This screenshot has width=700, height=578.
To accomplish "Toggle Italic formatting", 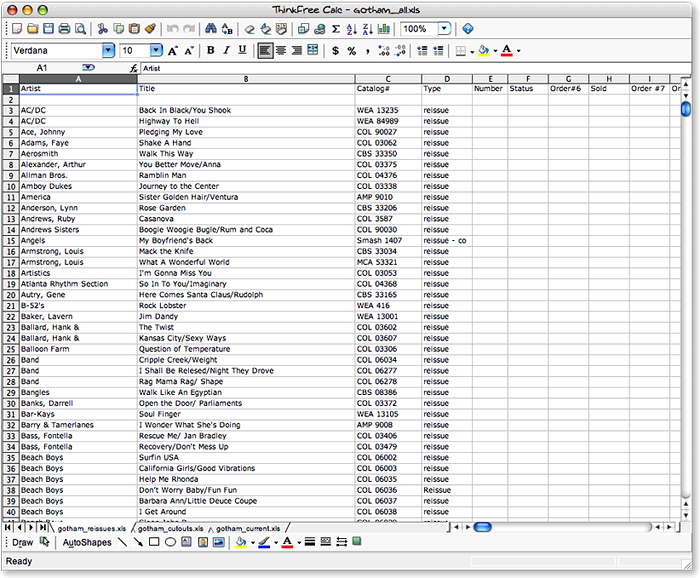I will coord(226,50).
